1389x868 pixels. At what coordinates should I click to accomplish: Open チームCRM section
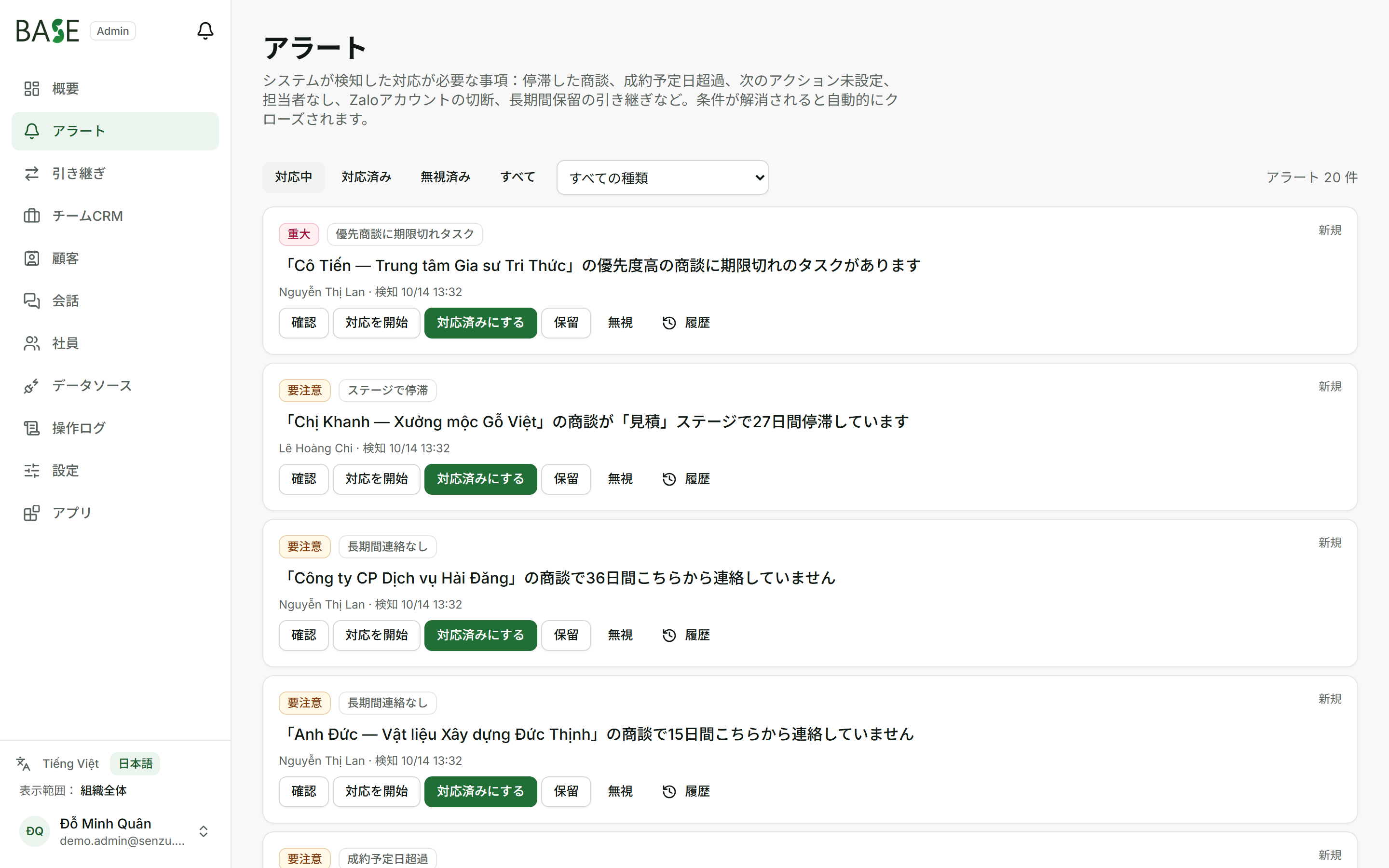tap(115, 216)
